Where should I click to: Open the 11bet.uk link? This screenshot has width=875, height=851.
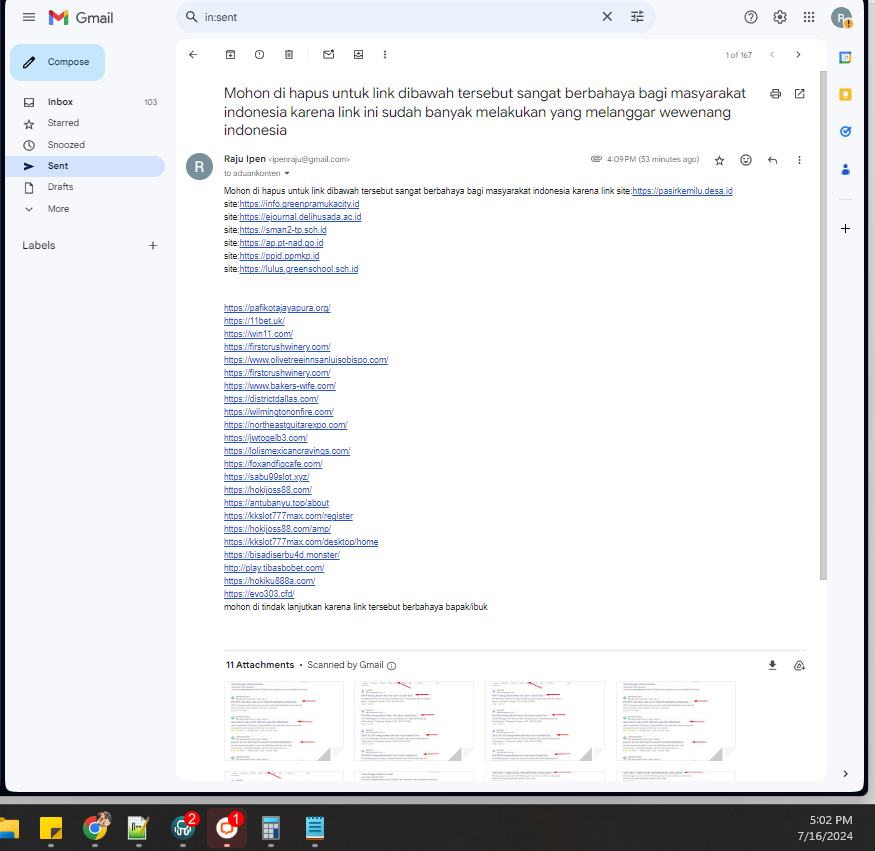[254, 321]
